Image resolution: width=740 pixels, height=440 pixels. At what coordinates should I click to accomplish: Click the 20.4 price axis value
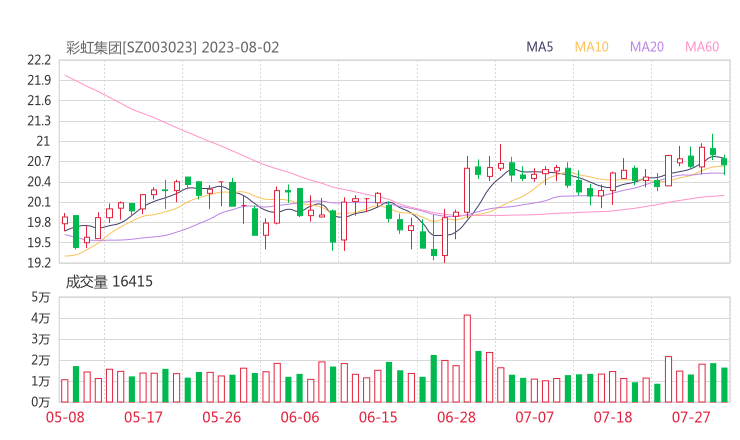39,182
